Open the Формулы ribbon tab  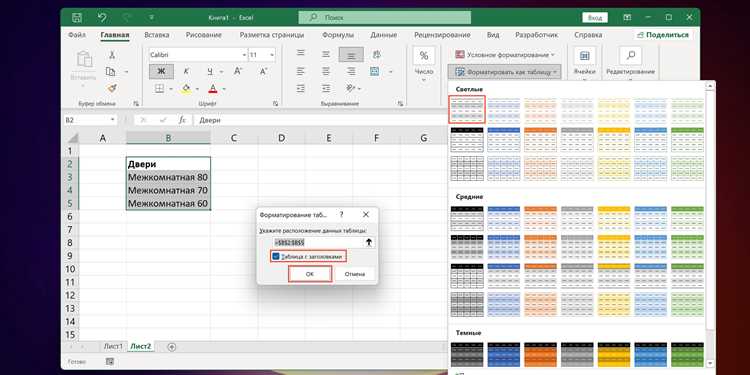click(338, 35)
